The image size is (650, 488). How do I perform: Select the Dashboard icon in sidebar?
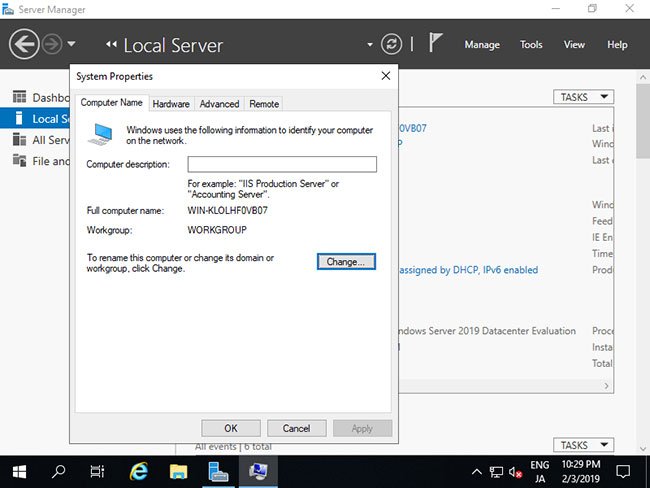click(19, 97)
